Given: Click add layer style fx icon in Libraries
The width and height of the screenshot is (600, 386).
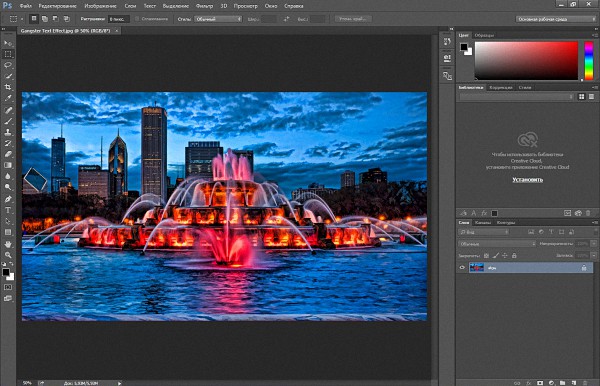Looking at the screenshot, I should click(484, 213).
